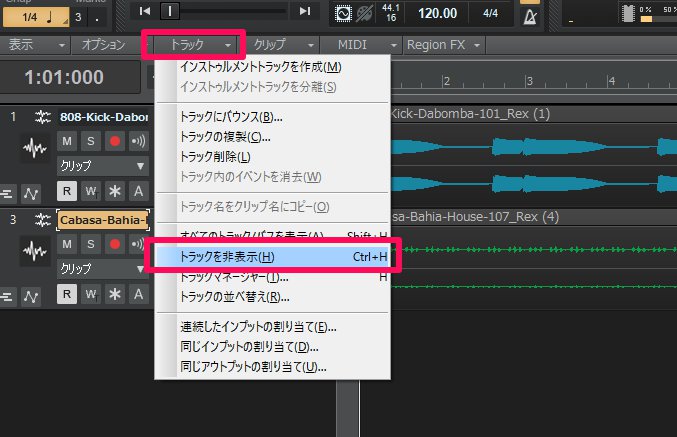The height and width of the screenshot is (437, 677).
Task: Click the orange CPU performance meter bar
Action: pyautogui.click(x=646, y=19)
